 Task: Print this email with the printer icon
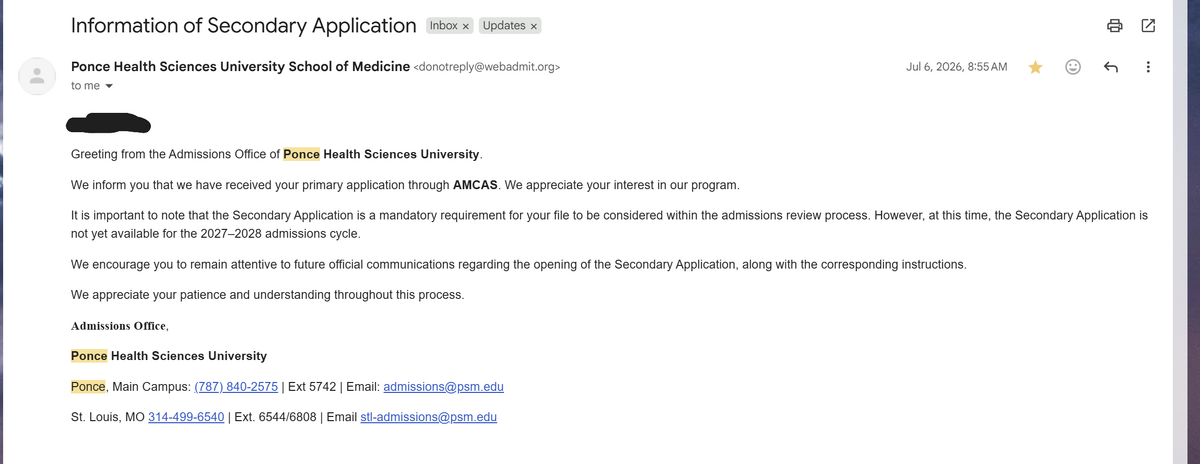1115,26
